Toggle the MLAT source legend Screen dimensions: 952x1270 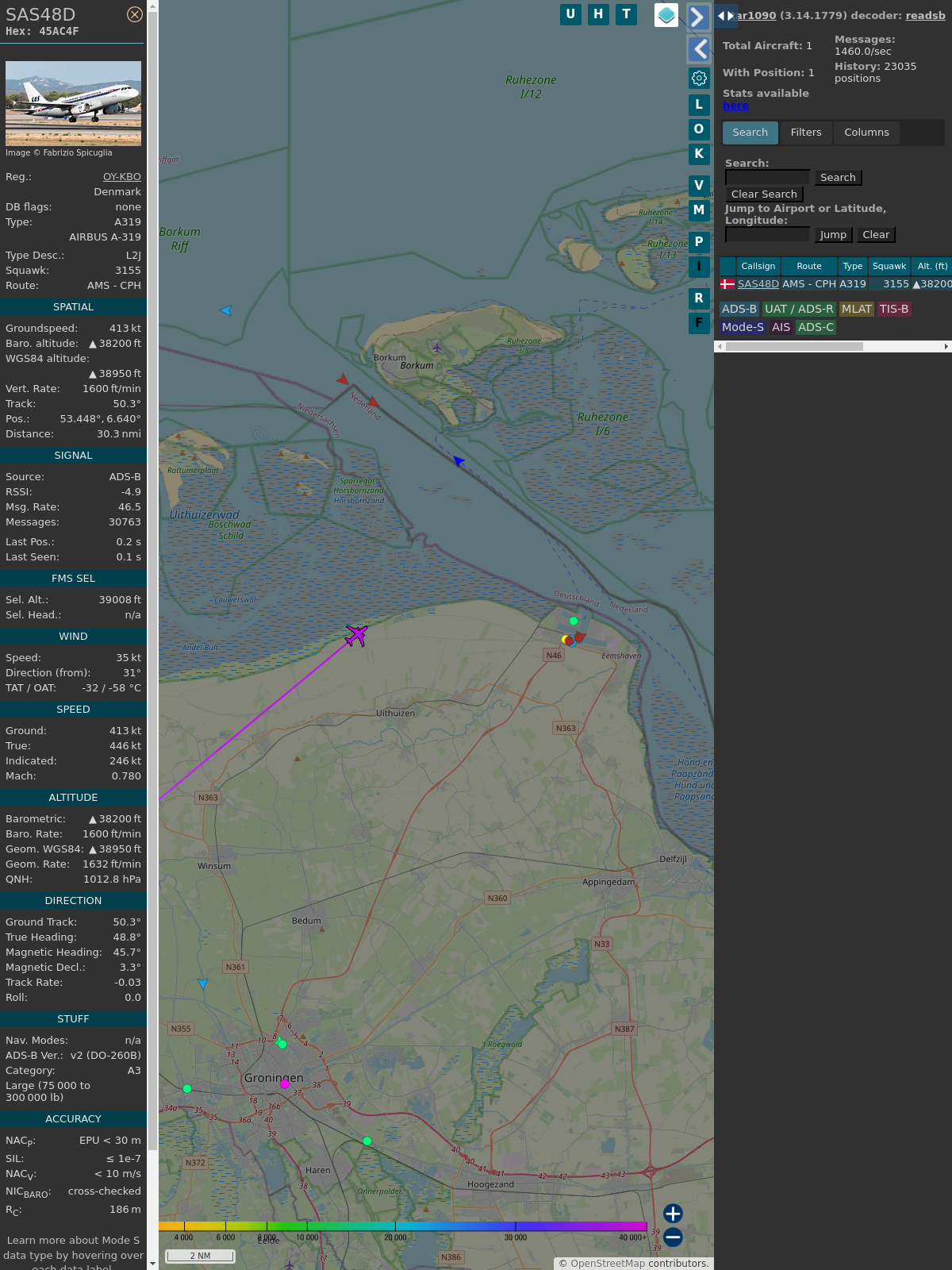pyautogui.click(x=857, y=310)
